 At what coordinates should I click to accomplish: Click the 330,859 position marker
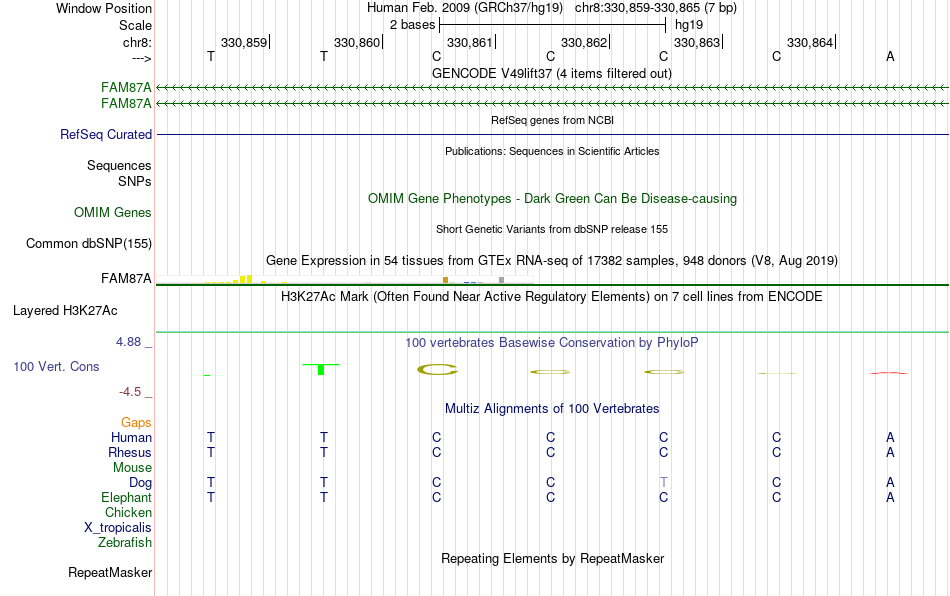click(244, 42)
